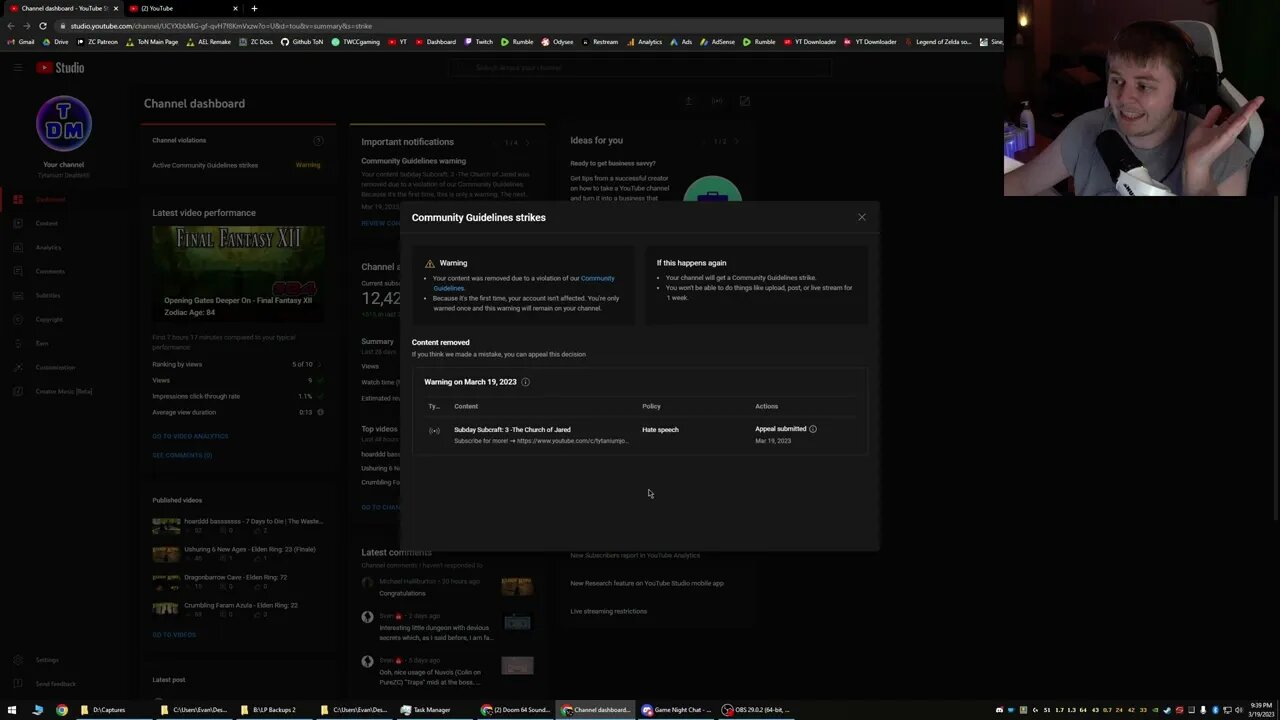The height and width of the screenshot is (720, 1280).
Task: Click the info icon next to Appeal submitted
Action: 812,429
